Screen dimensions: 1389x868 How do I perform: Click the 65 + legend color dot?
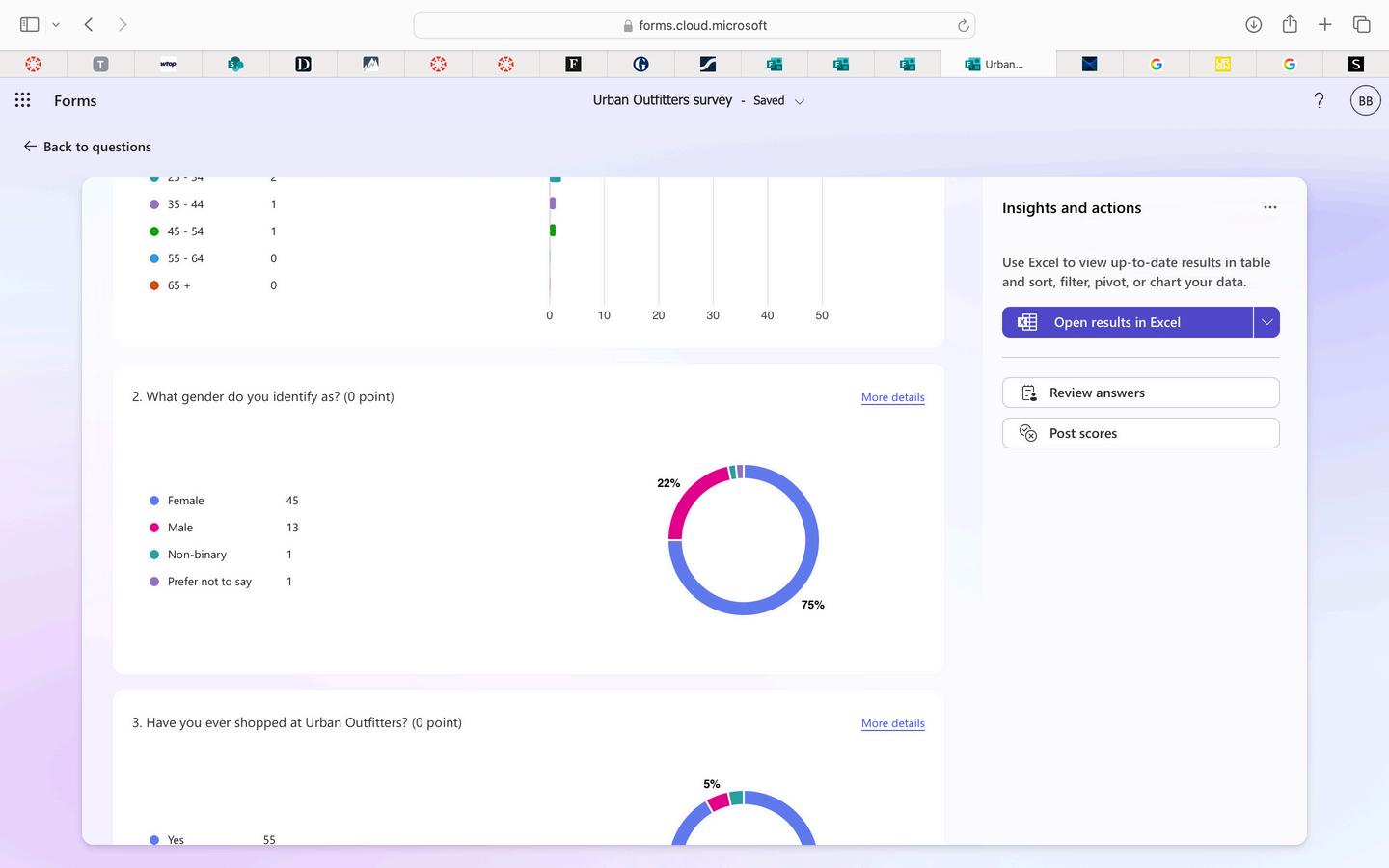point(154,285)
